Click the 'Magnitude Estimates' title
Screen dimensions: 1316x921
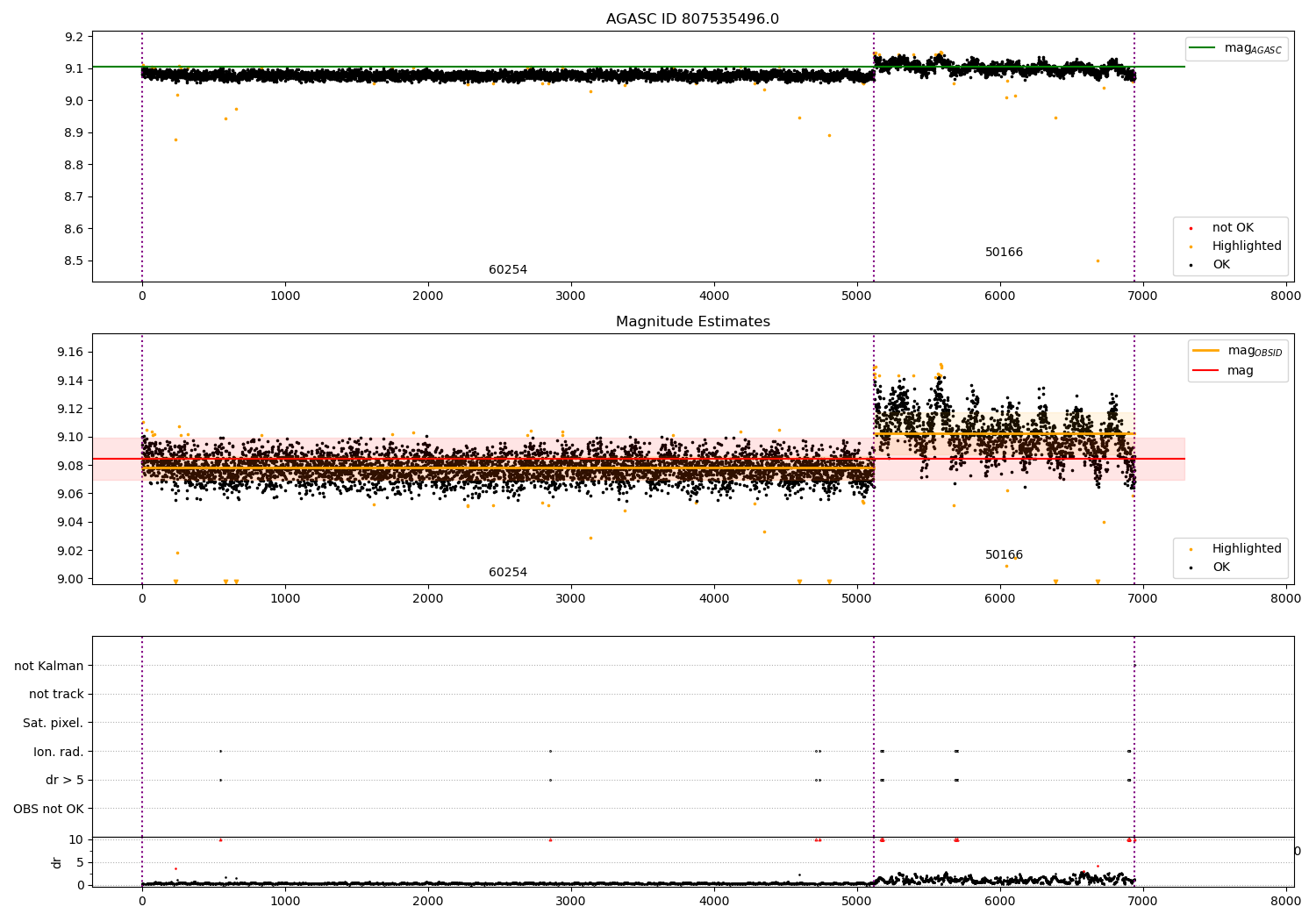click(x=692, y=322)
